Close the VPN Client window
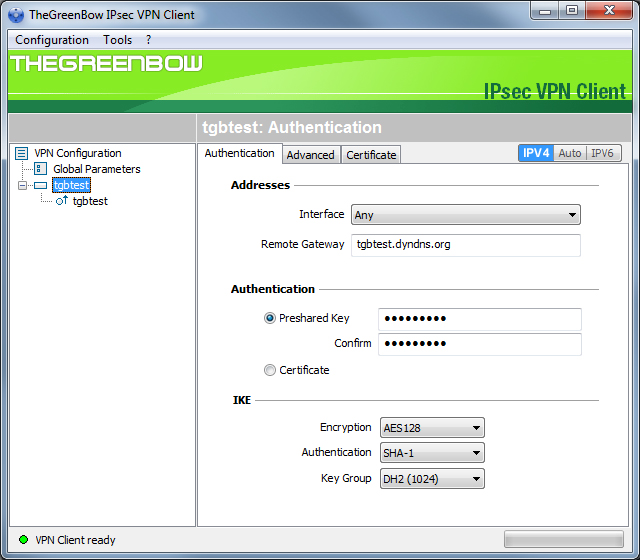640x560 pixels. [x=609, y=11]
